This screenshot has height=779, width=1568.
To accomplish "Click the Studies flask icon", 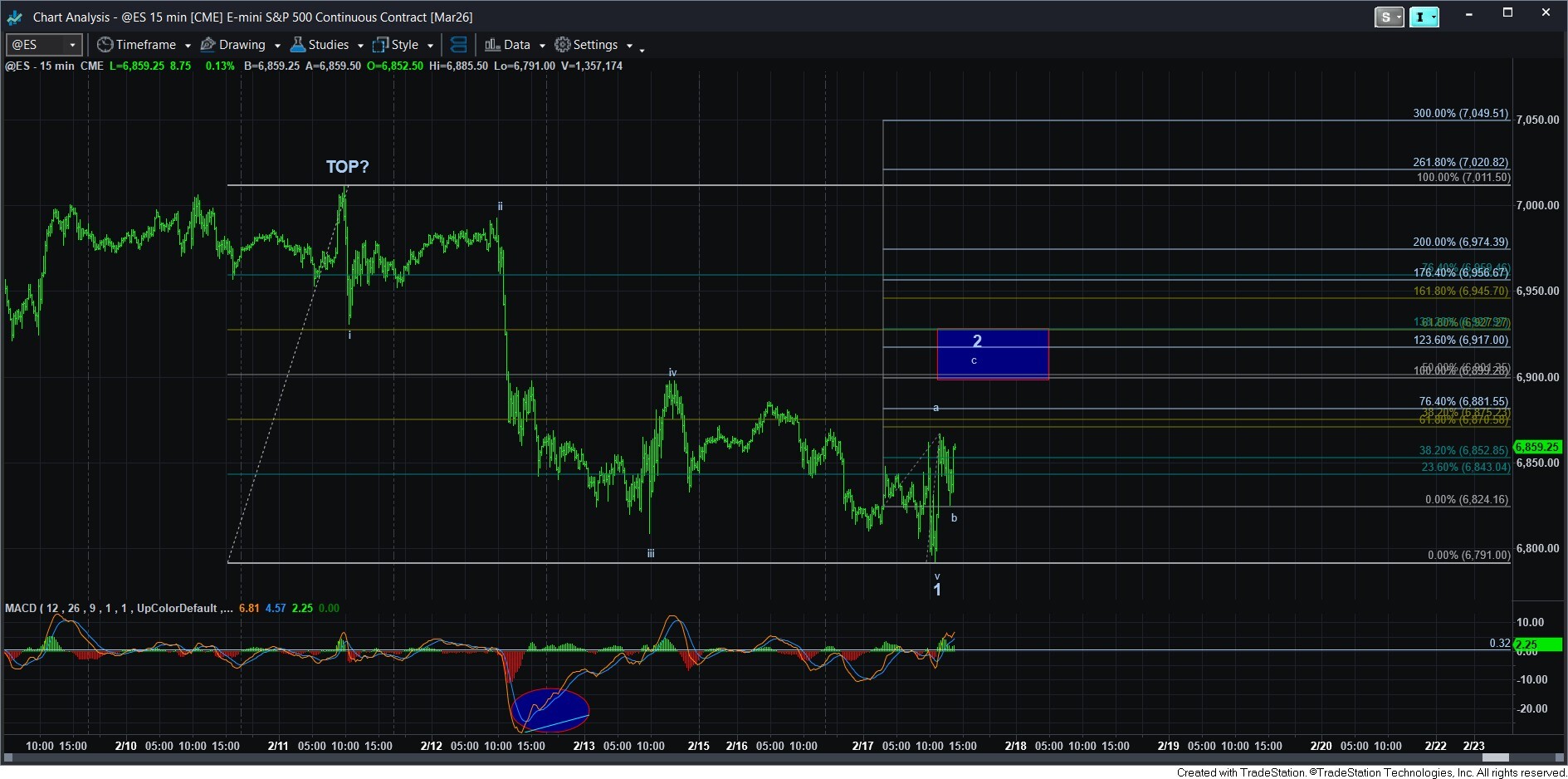I will tap(298, 45).
